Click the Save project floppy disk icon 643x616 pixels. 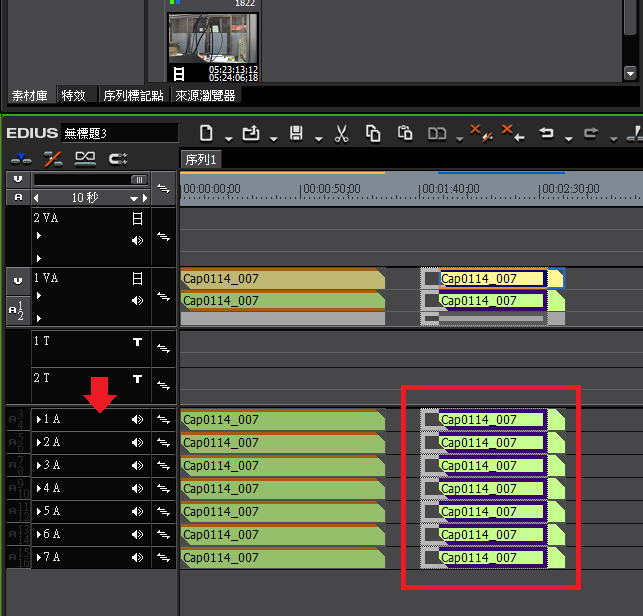295,133
